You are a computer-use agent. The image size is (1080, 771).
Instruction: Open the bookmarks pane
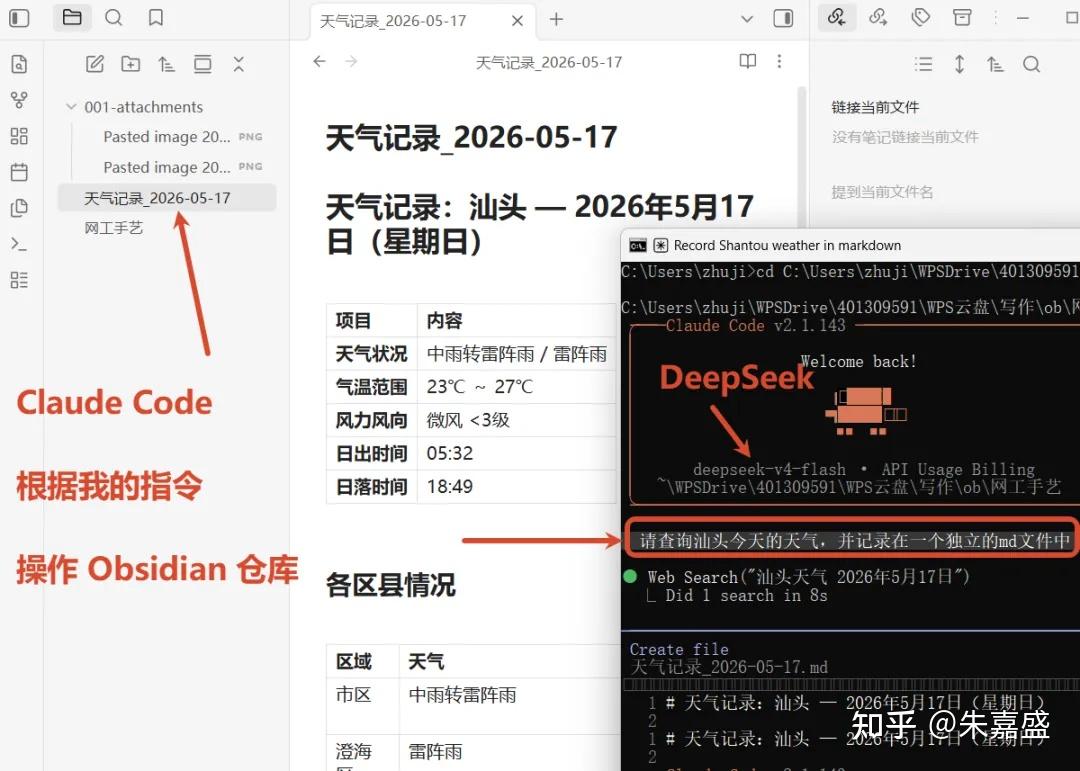(156, 18)
